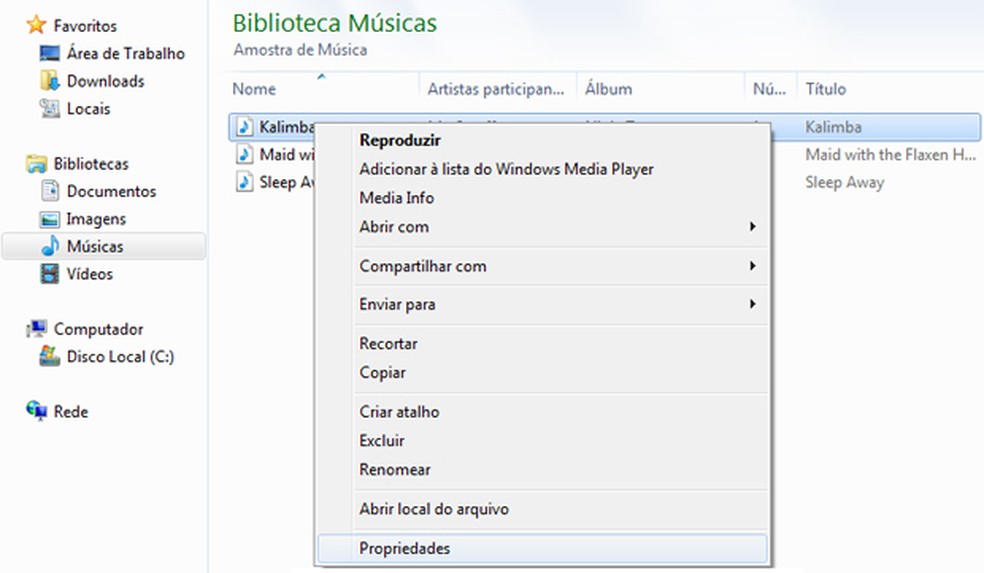Open Locais in favorites
The image size is (984, 573).
click(x=88, y=109)
